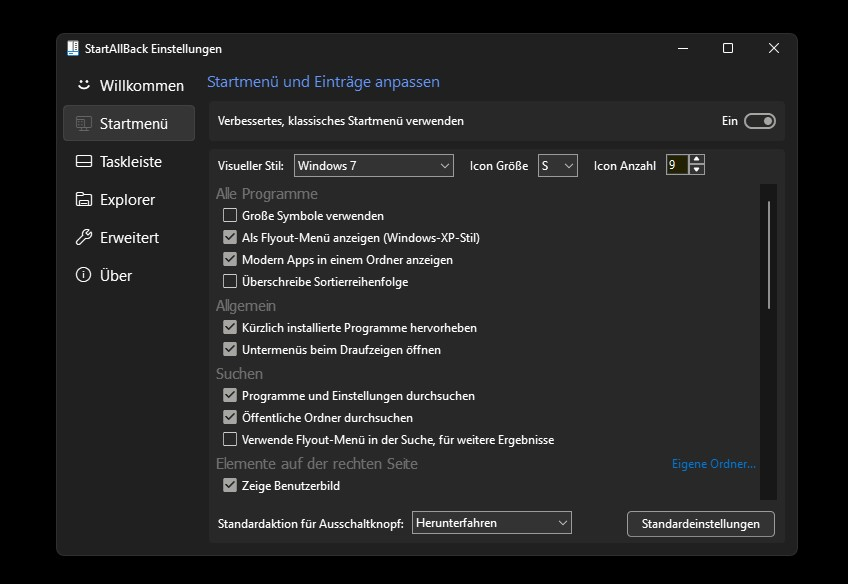Click the Willkommen smiley icon
The width and height of the screenshot is (848, 584).
pos(83,85)
